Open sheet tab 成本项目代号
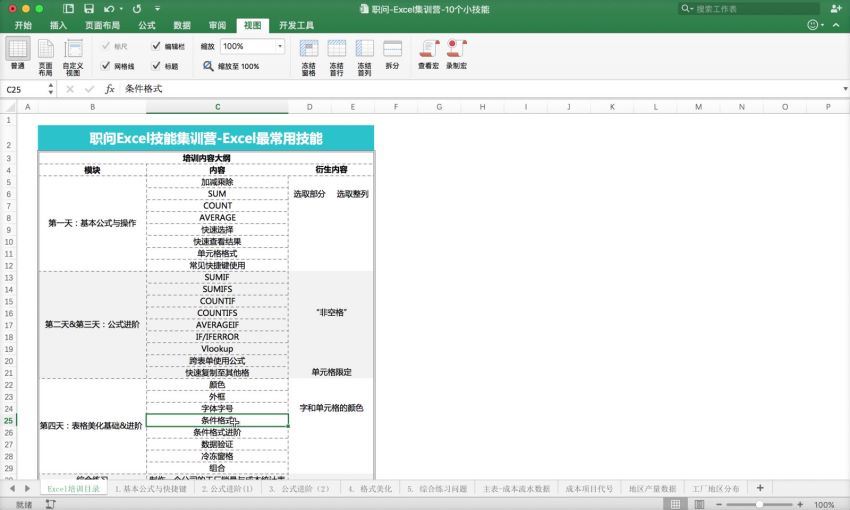The height and width of the screenshot is (510, 850). 589,488
